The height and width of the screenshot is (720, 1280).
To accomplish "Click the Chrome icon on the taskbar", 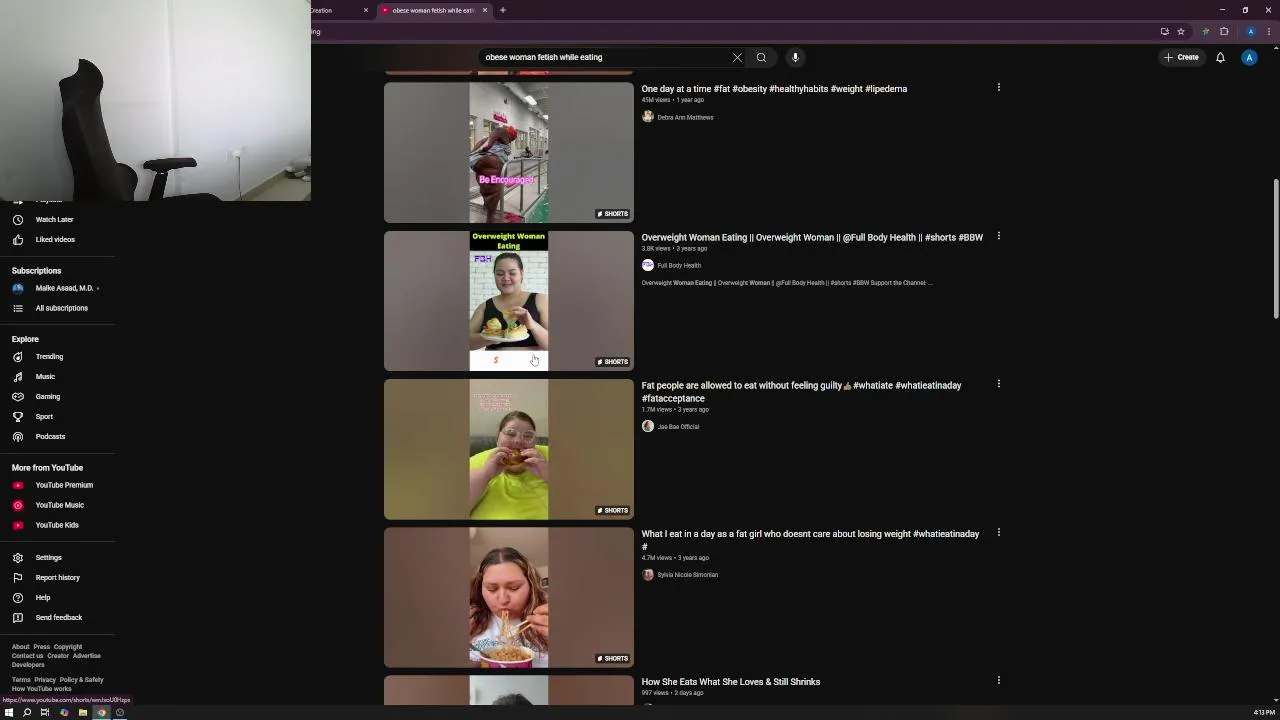I will click(x=101, y=712).
